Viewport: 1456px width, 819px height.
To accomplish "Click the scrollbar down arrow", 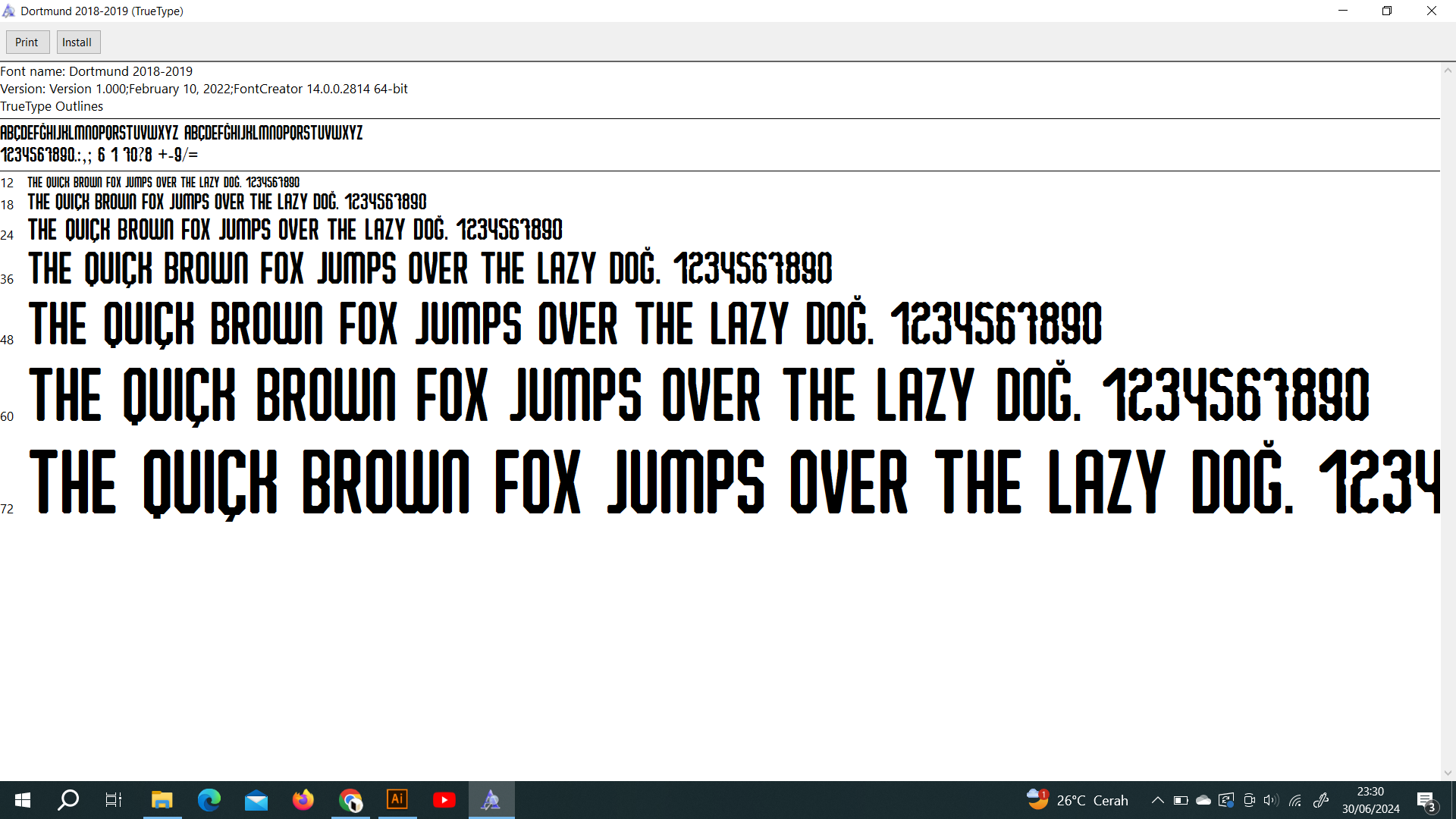I will click(x=1448, y=773).
